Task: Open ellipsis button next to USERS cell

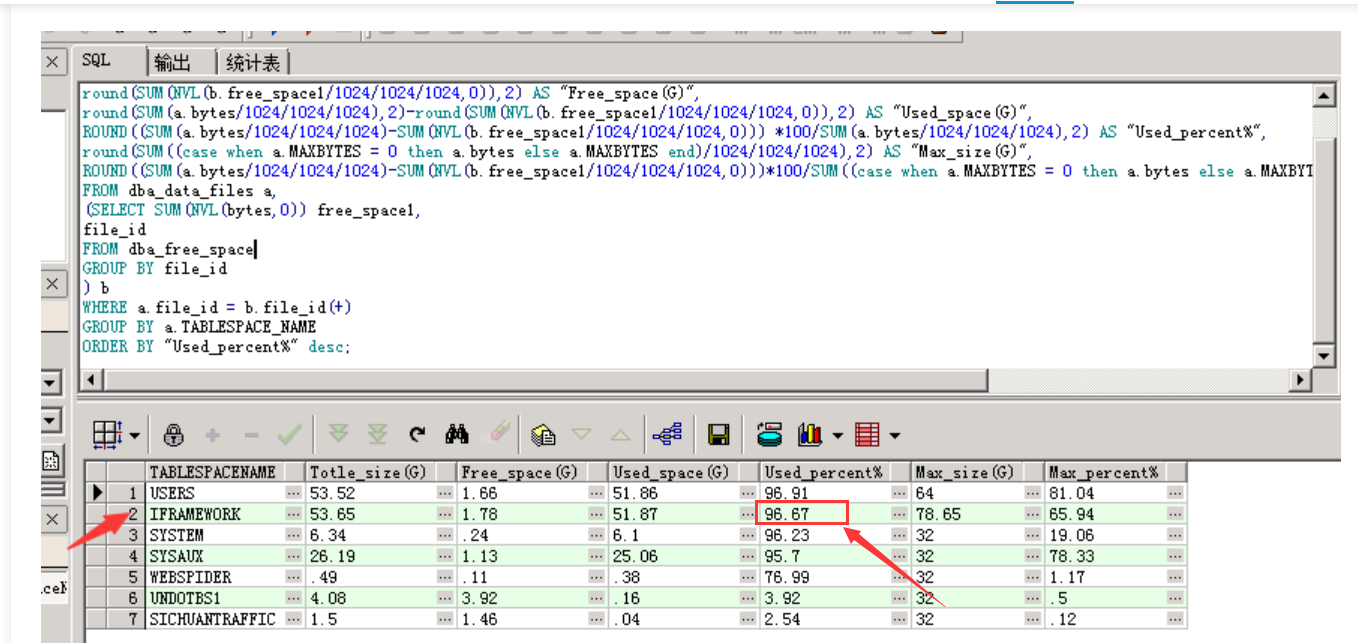Action: click(x=293, y=493)
